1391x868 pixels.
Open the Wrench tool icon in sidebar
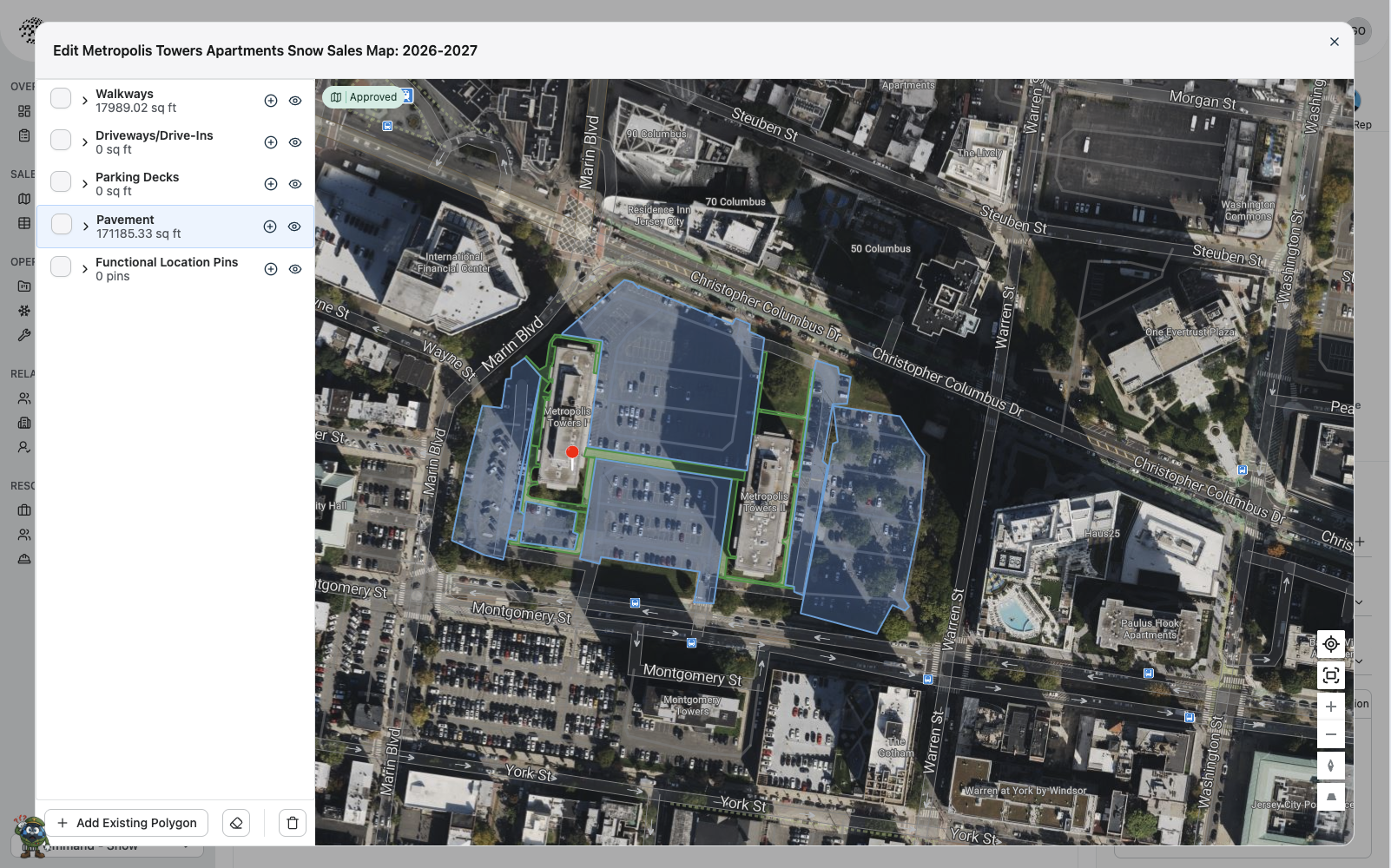(24, 335)
